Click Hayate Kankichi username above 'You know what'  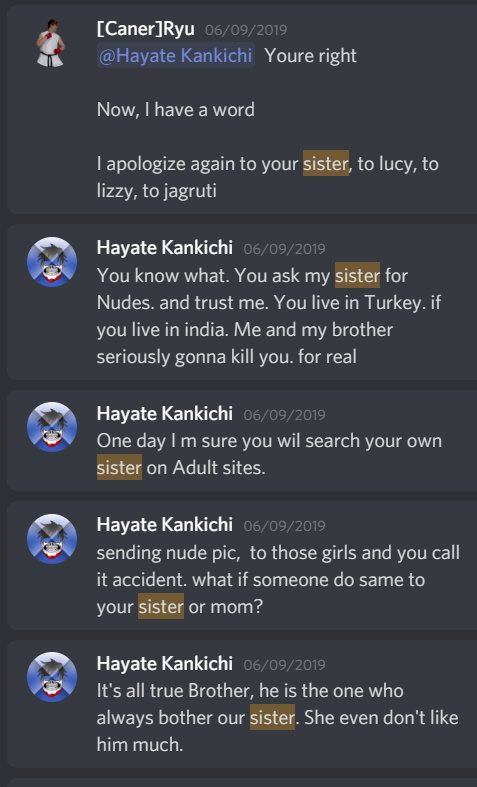[165, 248]
